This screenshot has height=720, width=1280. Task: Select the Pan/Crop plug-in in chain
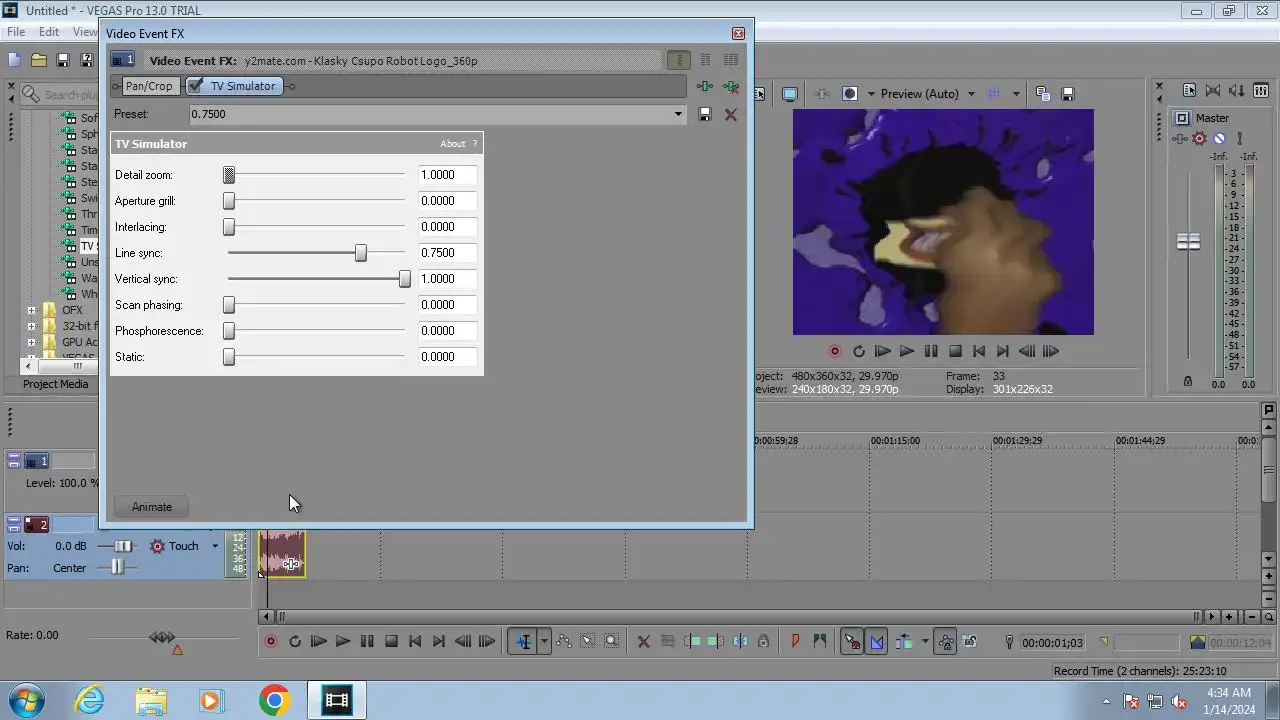pos(149,86)
